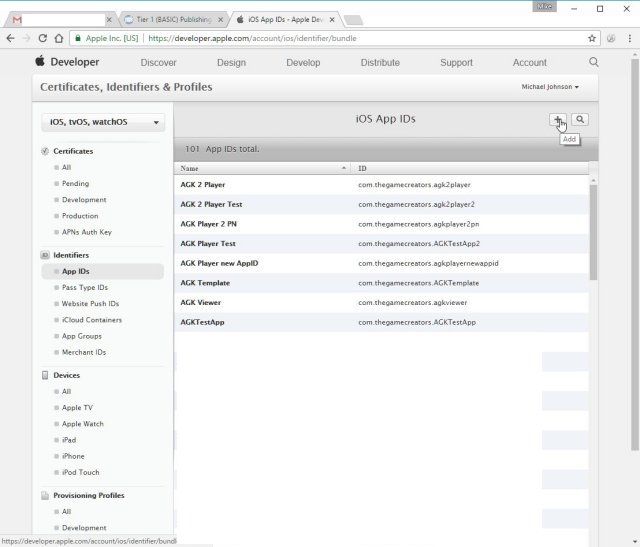Screen dimensions: 640x547
Task: Close the Tier 1 (BASIC) Publishing tab
Action: coord(220,20)
